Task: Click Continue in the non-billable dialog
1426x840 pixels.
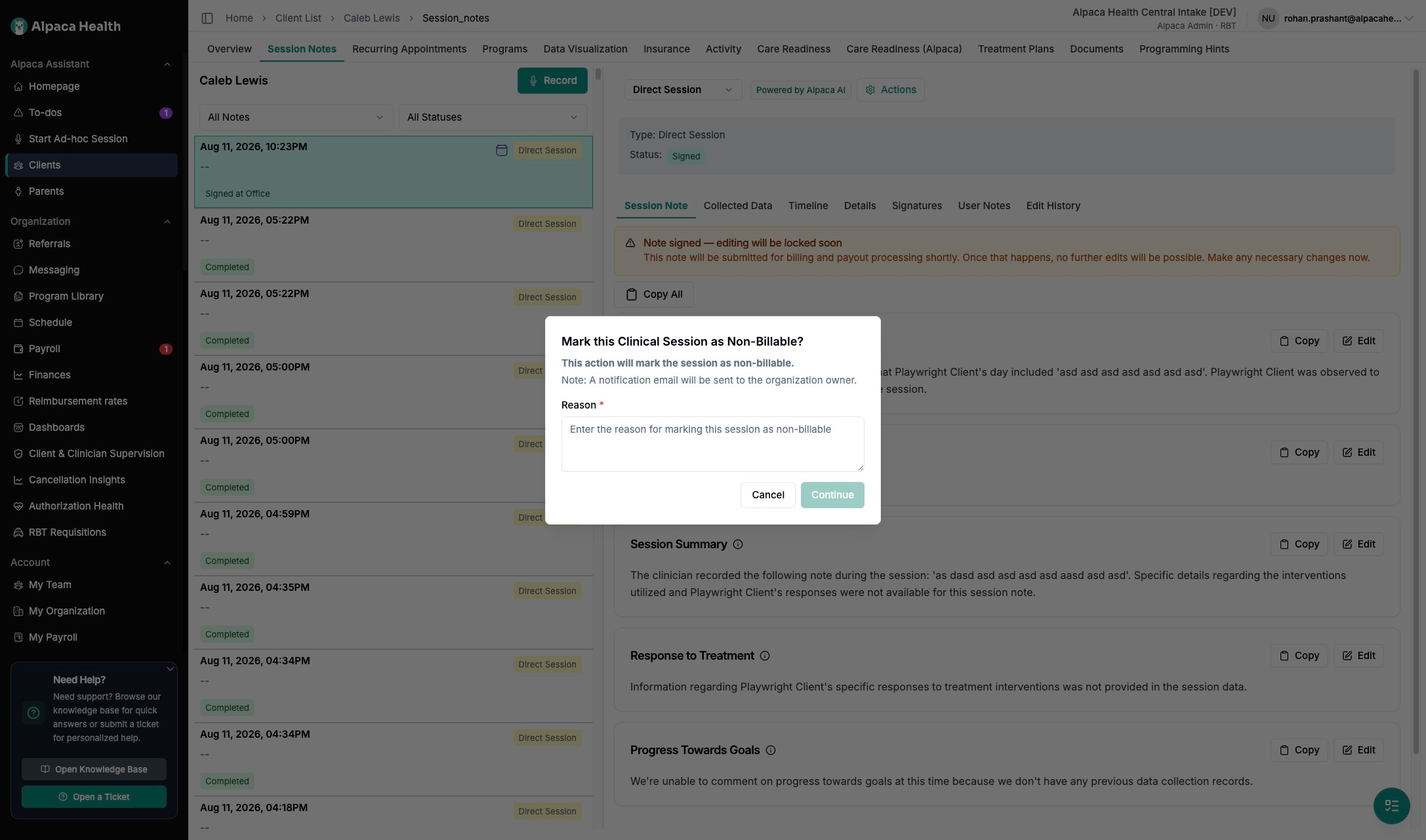Action: [x=832, y=495]
